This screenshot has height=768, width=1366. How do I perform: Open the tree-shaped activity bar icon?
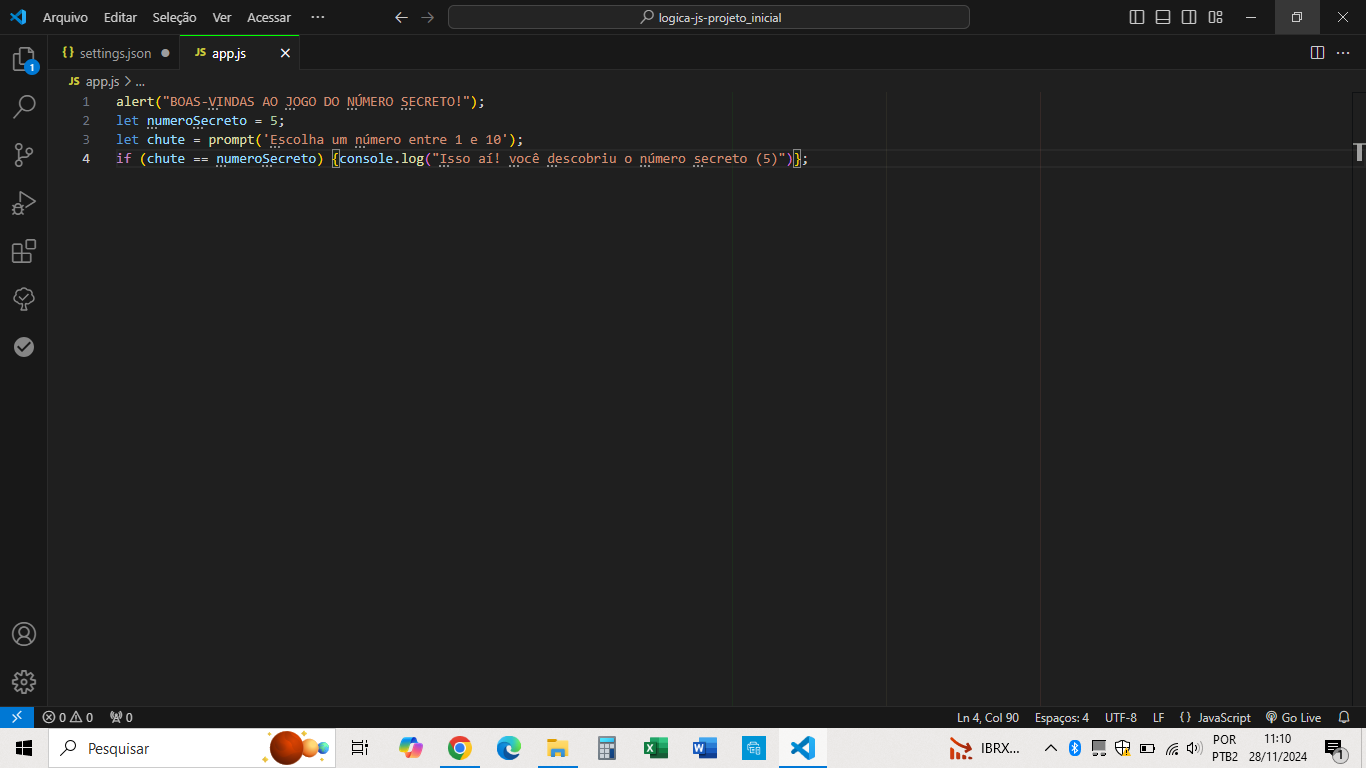[x=24, y=298]
